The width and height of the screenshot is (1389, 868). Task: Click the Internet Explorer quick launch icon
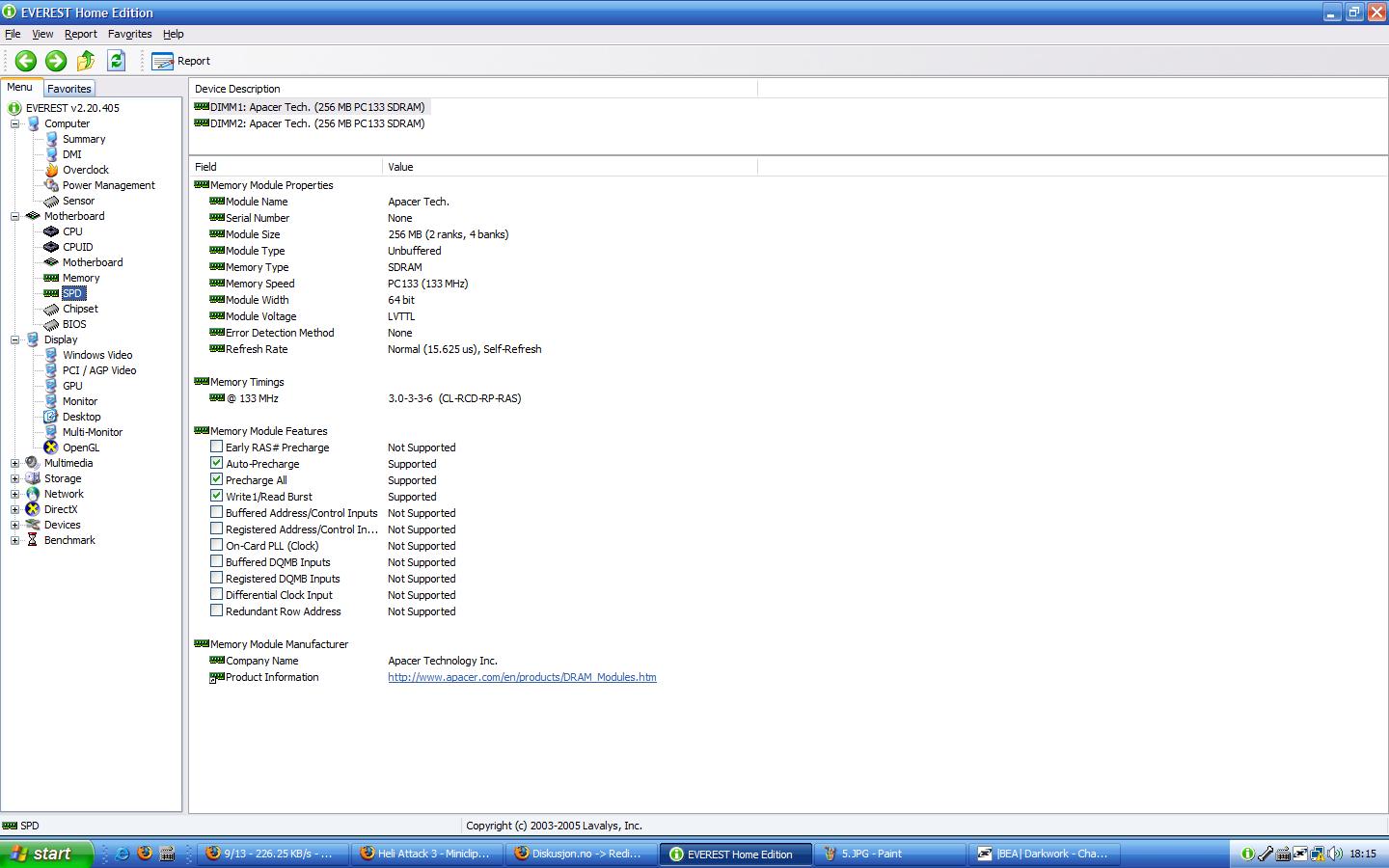click(x=123, y=854)
